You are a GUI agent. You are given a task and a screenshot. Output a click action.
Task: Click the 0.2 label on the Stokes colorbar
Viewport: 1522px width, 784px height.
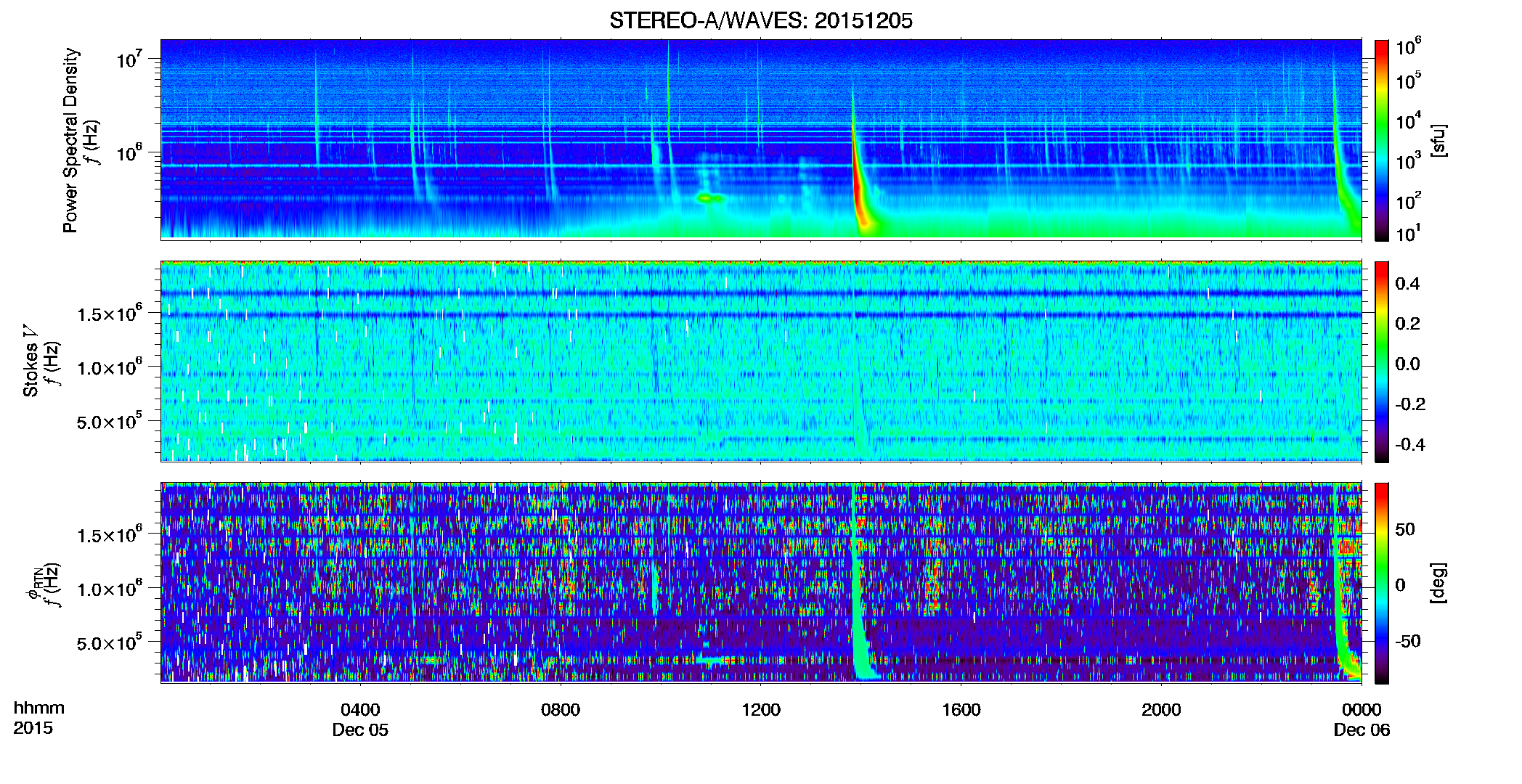(x=1407, y=324)
